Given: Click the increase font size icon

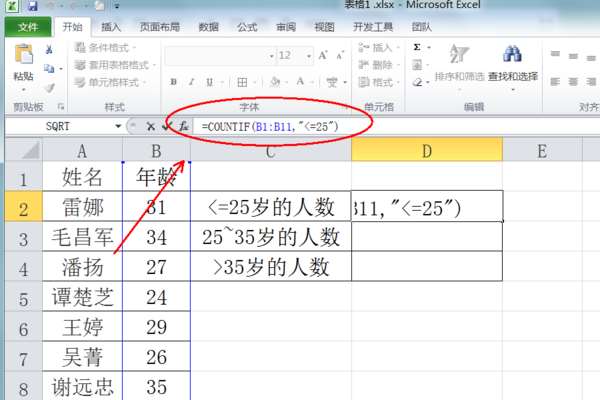Looking at the screenshot, I should (323, 56).
